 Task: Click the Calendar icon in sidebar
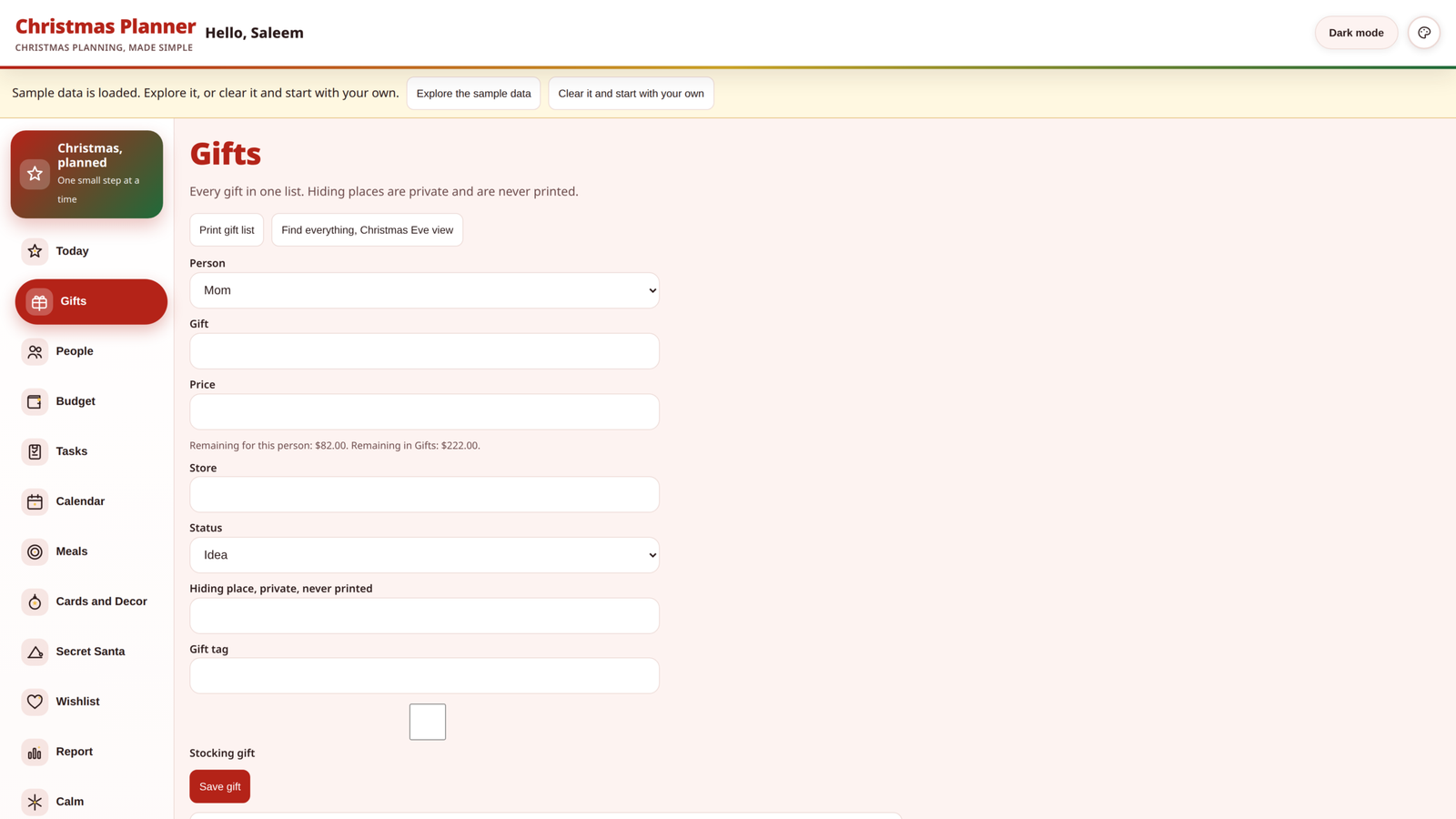(35, 501)
